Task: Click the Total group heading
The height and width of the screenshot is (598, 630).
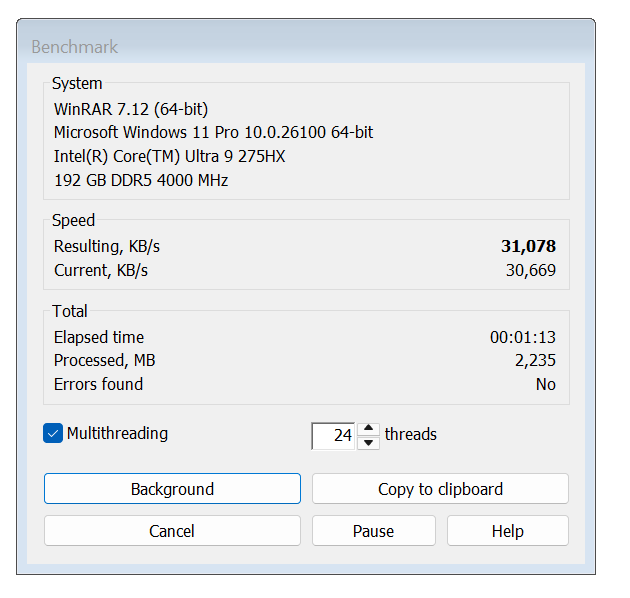Action: point(70,311)
